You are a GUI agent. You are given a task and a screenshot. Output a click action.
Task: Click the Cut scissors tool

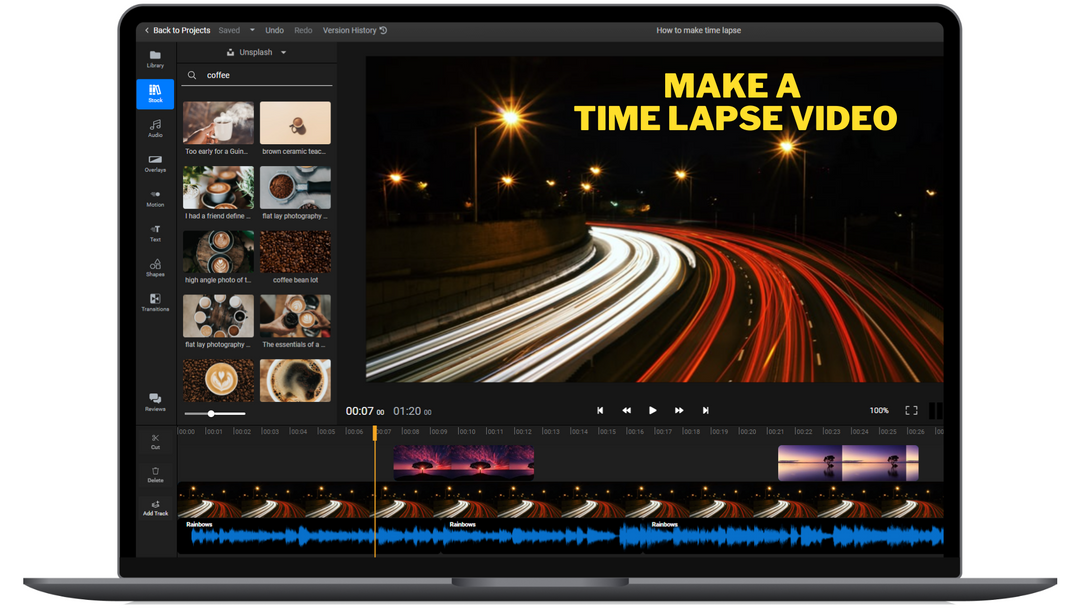(155, 441)
